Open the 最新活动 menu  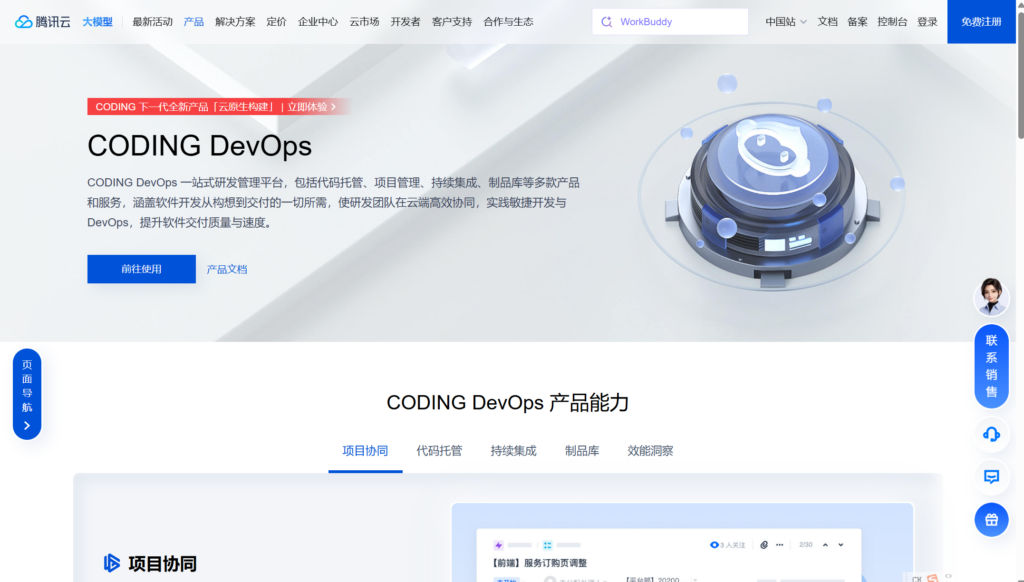[x=152, y=22]
